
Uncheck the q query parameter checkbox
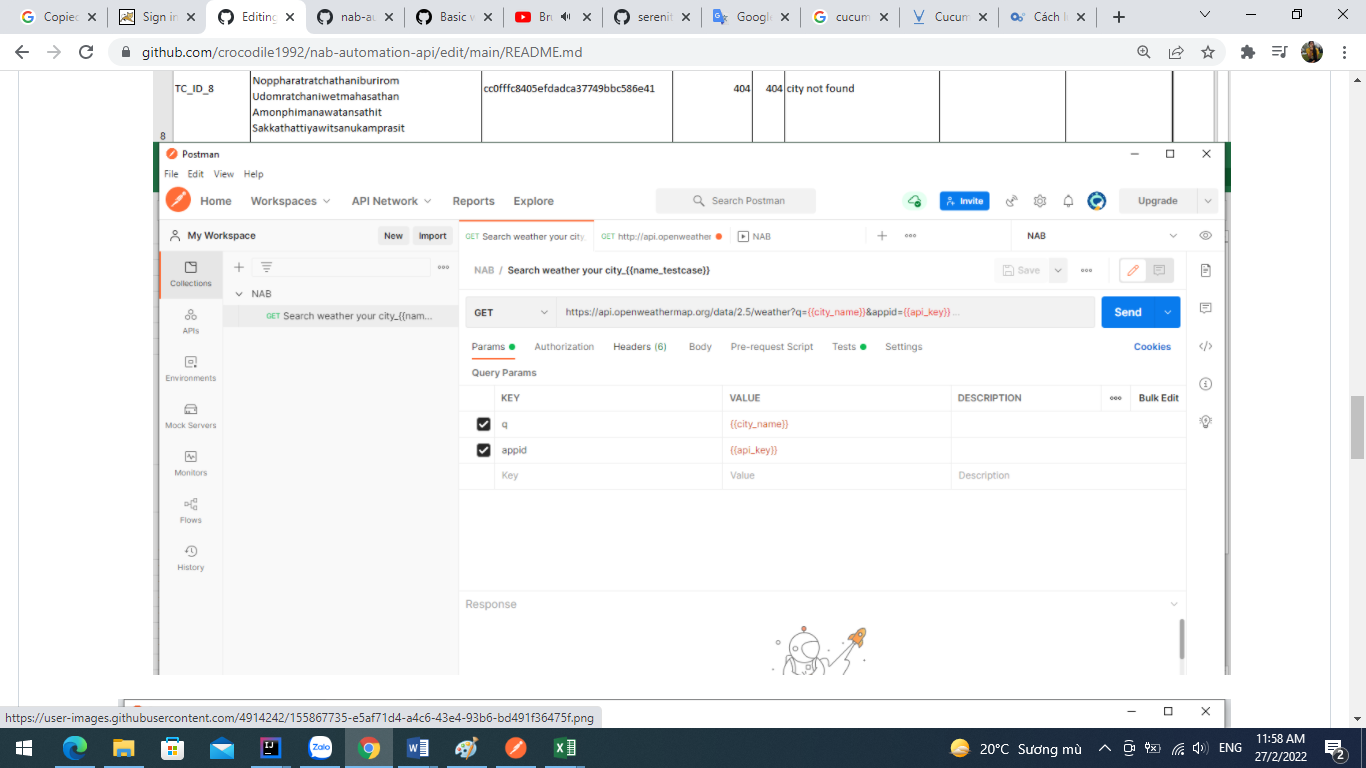click(484, 424)
